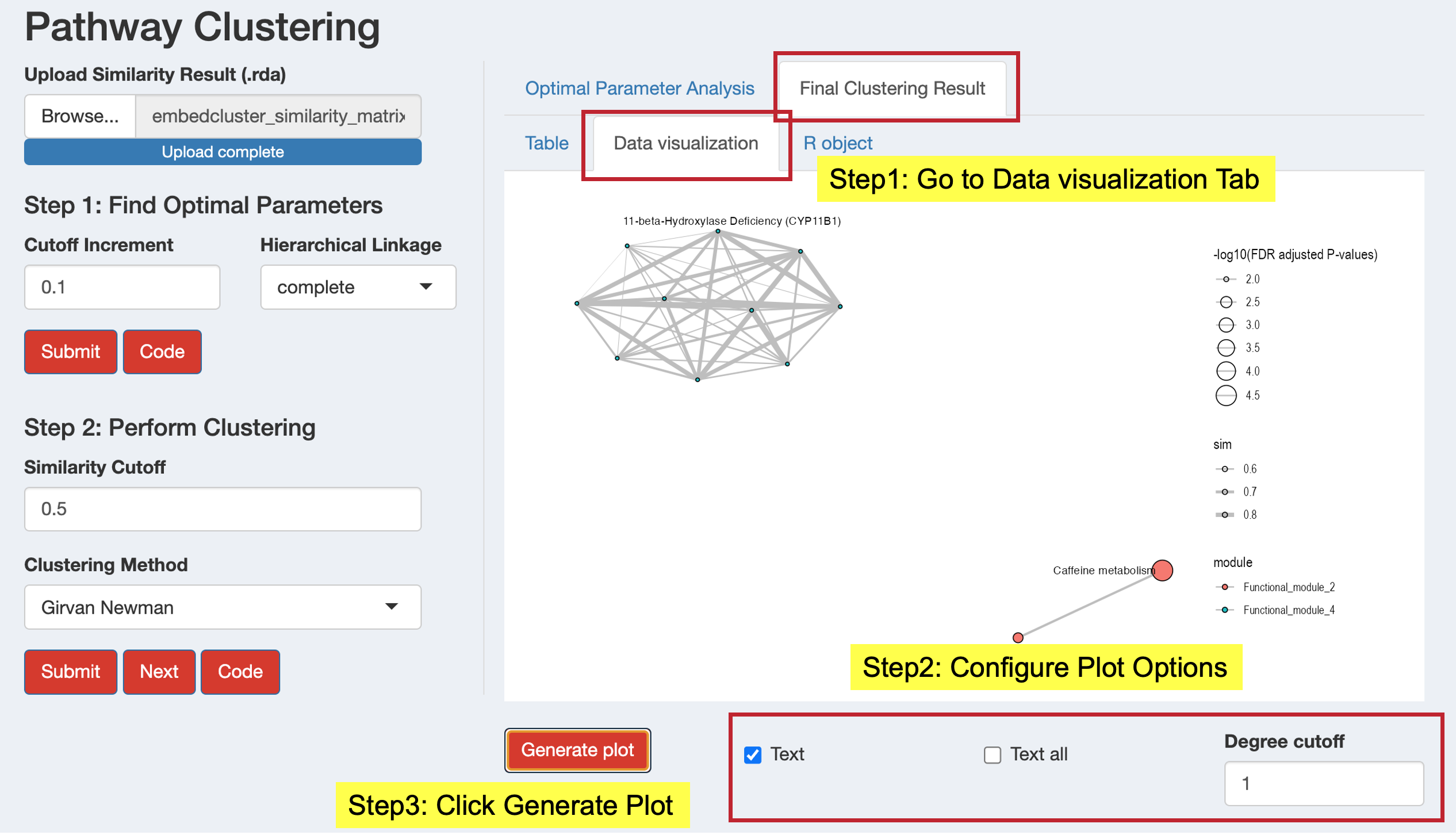Screen dimensions: 1456x835
Task: Click the small red node below Caffeine metabolism
Action: [1018, 638]
